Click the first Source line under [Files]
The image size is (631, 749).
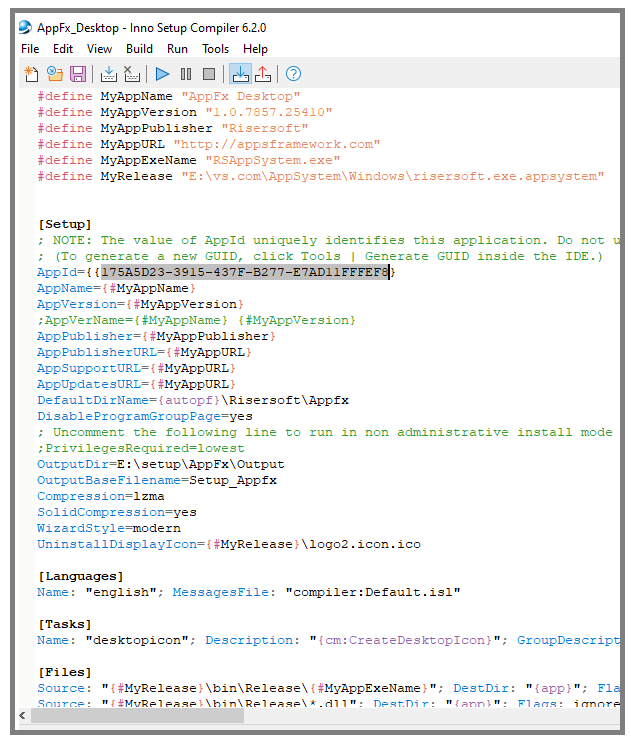329,688
